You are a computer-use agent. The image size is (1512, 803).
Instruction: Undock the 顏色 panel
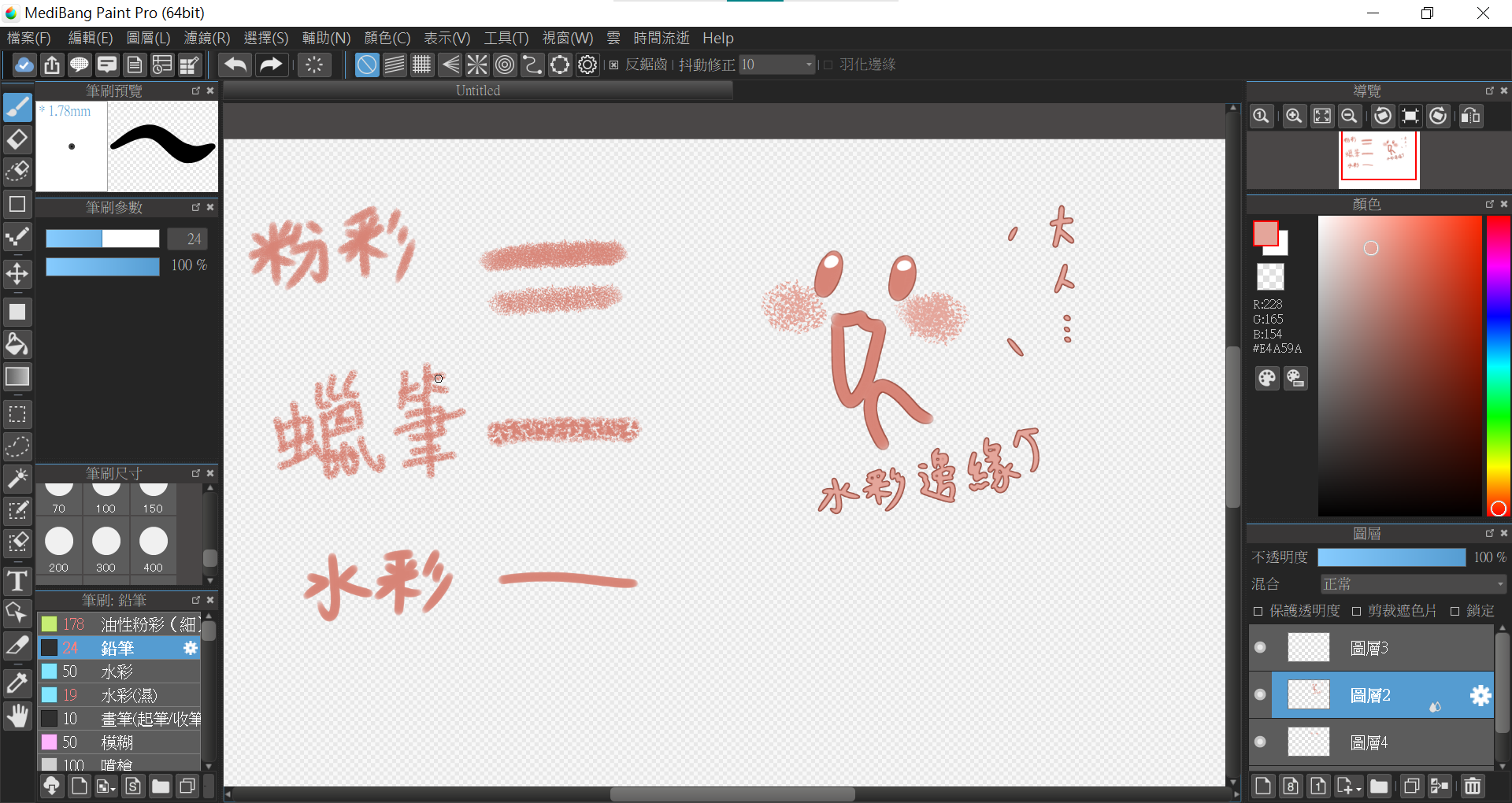1490,204
